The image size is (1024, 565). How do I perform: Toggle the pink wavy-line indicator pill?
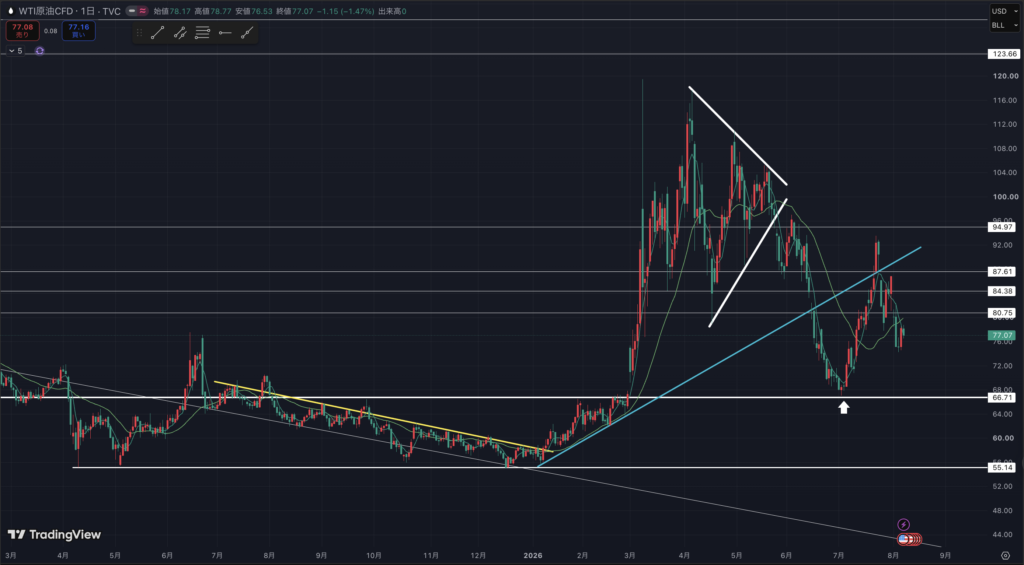point(143,11)
